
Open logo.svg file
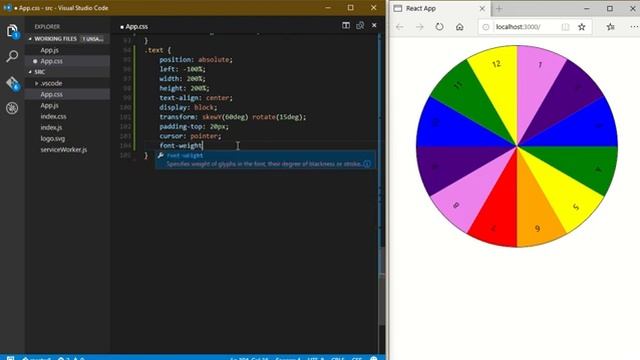pyautogui.click(x=53, y=138)
